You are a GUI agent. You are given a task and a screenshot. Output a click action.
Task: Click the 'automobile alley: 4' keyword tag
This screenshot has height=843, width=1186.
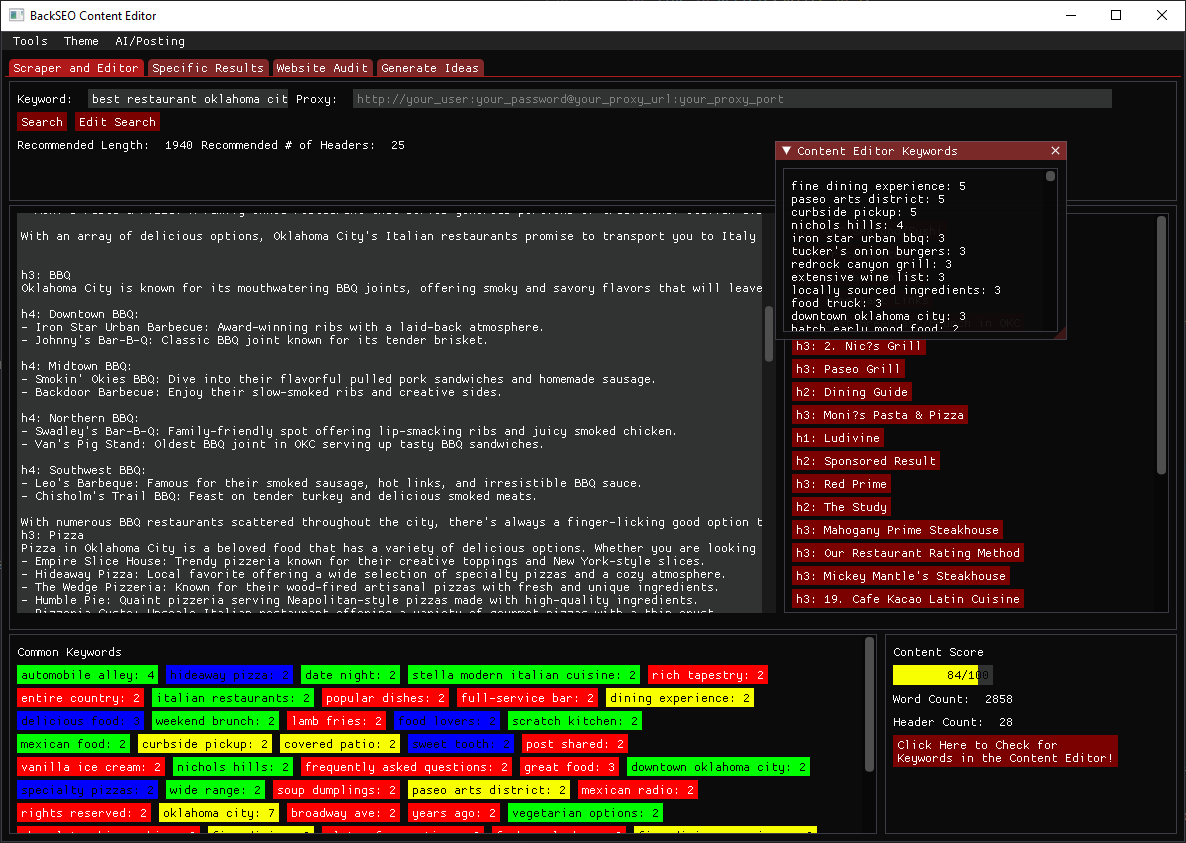coord(87,675)
